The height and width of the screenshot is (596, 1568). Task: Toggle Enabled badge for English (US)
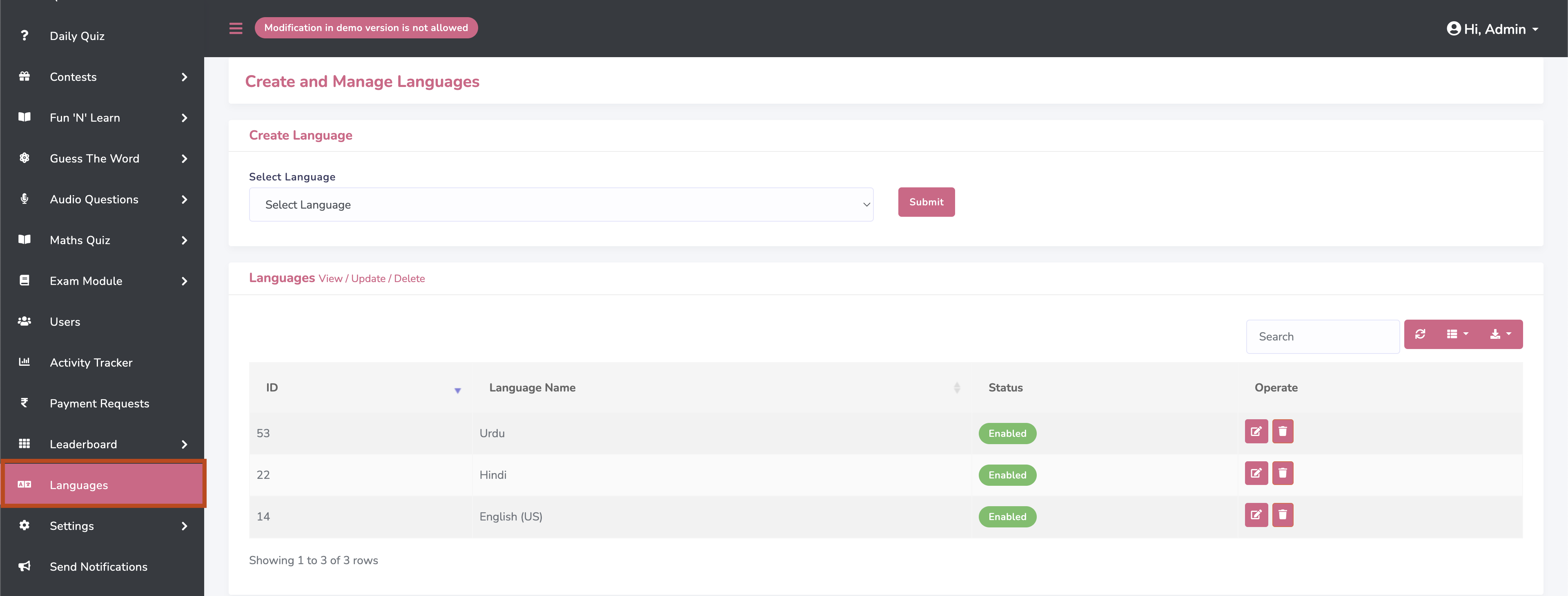tap(1007, 517)
